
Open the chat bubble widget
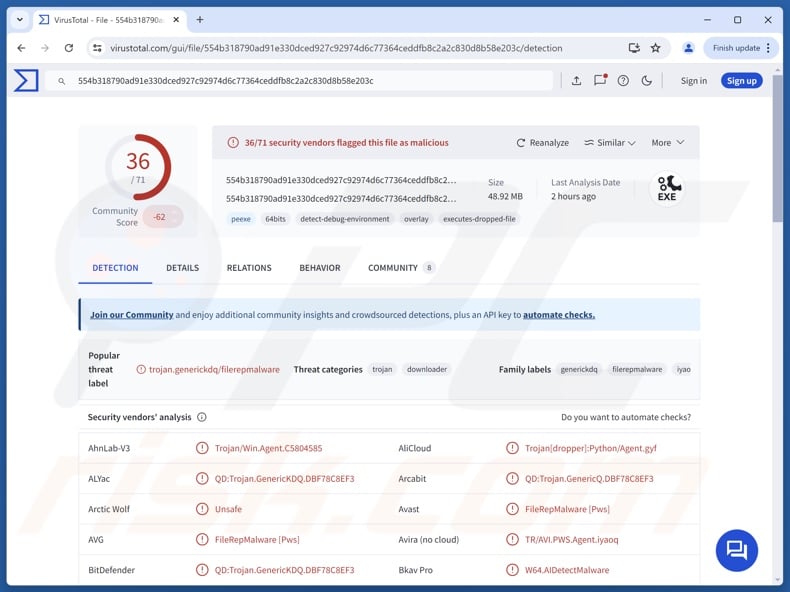(737, 550)
